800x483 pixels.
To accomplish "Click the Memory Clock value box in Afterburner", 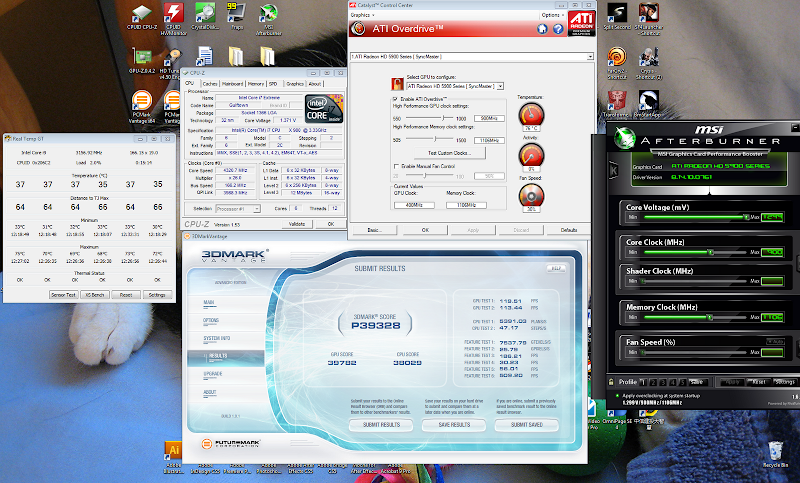I will coord(772,317).
